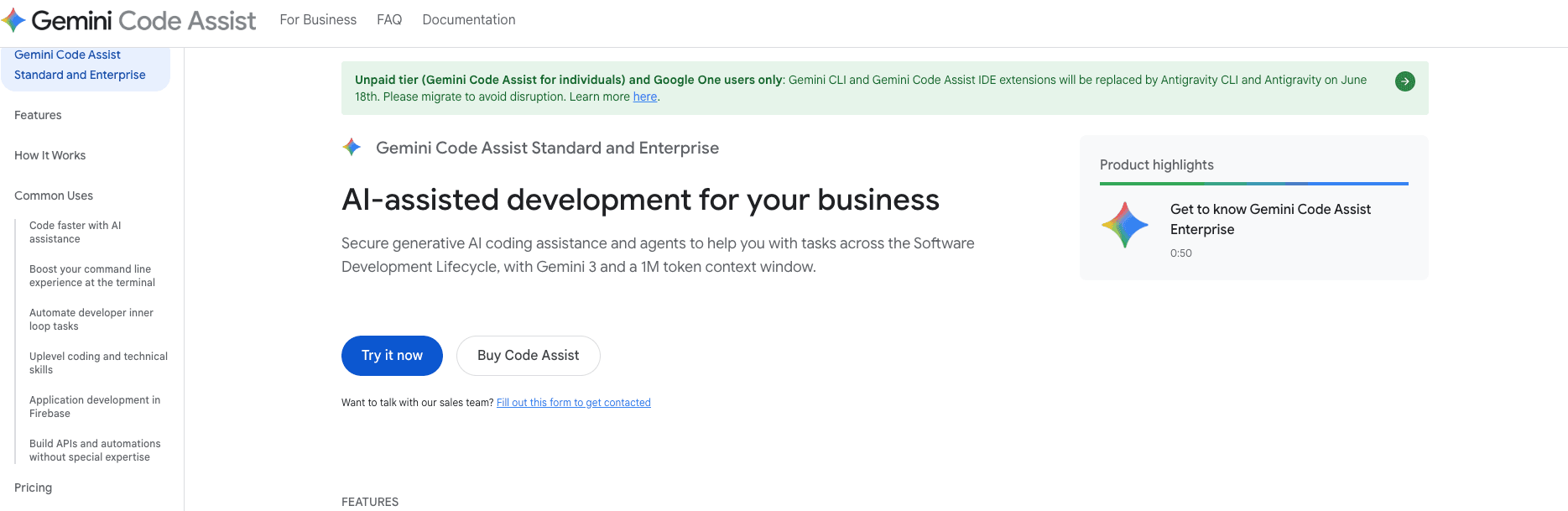Open the Documentation navigation link

469,20
